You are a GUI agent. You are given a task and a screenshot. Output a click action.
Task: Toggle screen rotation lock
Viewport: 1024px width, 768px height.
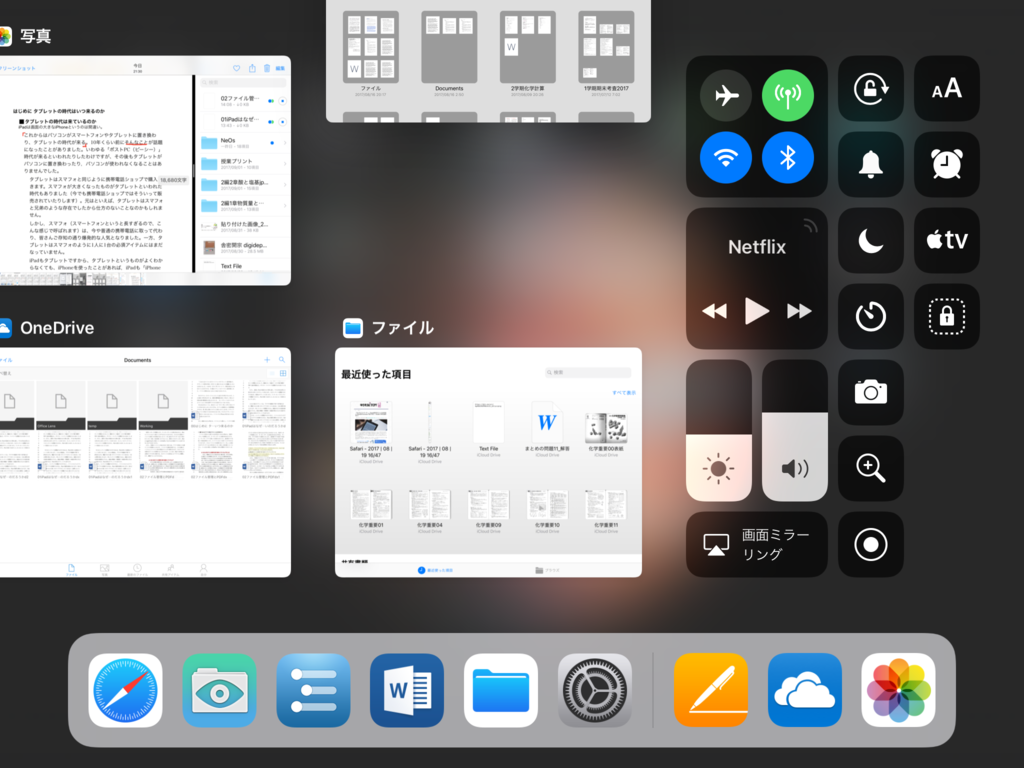(871, 88)
